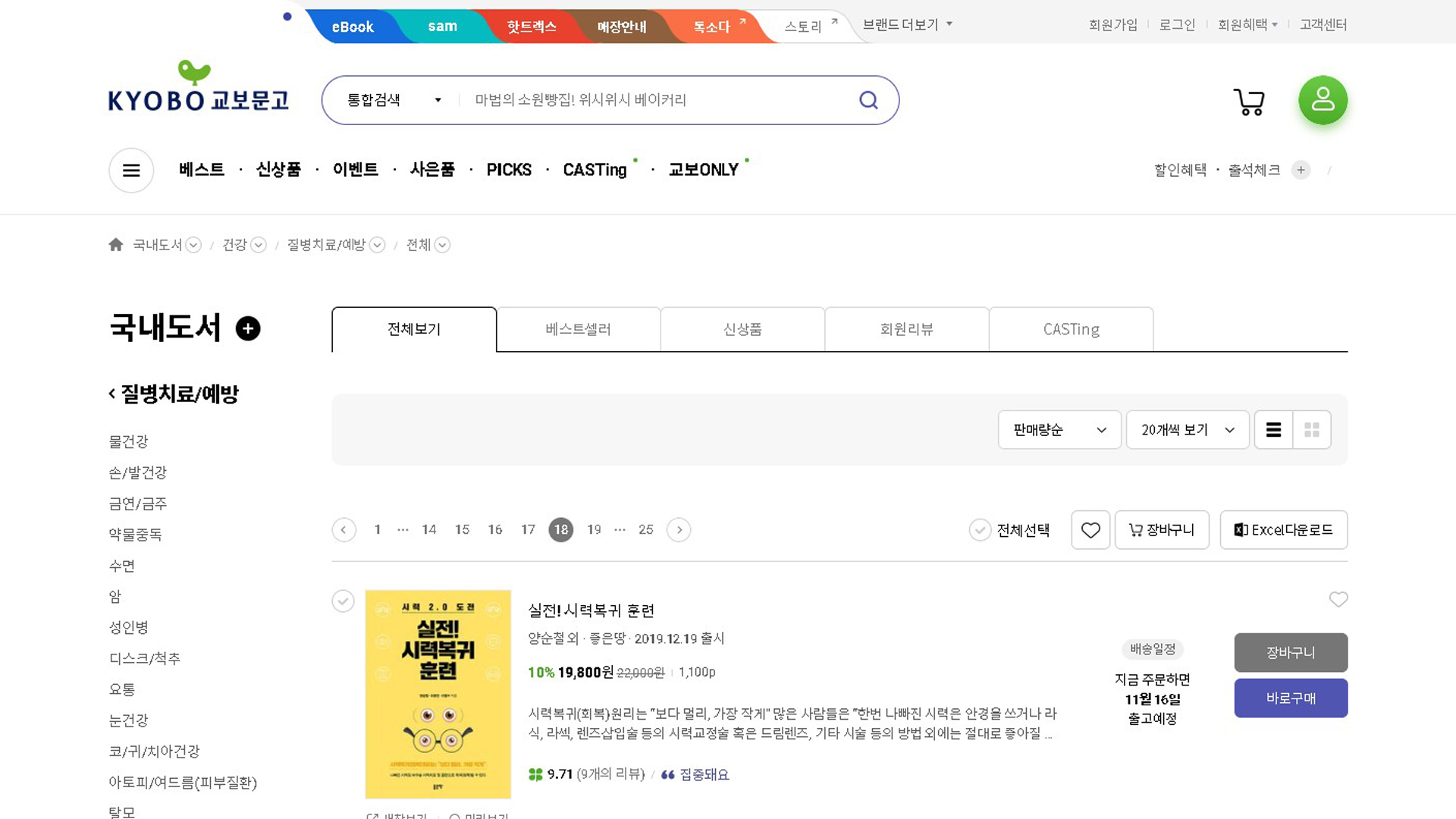The height and width of the screenshot is (819, 1456).
Task: Open the shopping cart icon
Action: [1249, 102]
